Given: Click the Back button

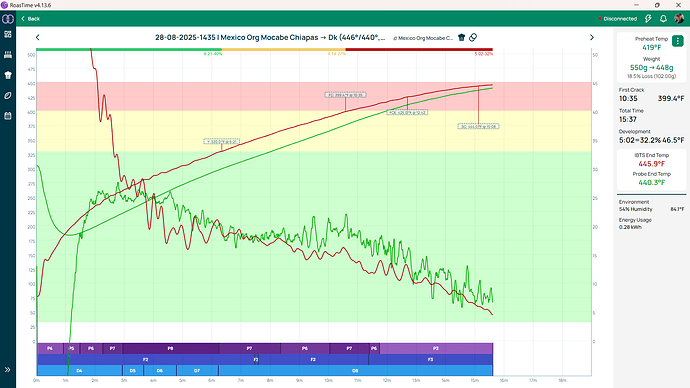Looking at the screenshot, I should point(30,18).
